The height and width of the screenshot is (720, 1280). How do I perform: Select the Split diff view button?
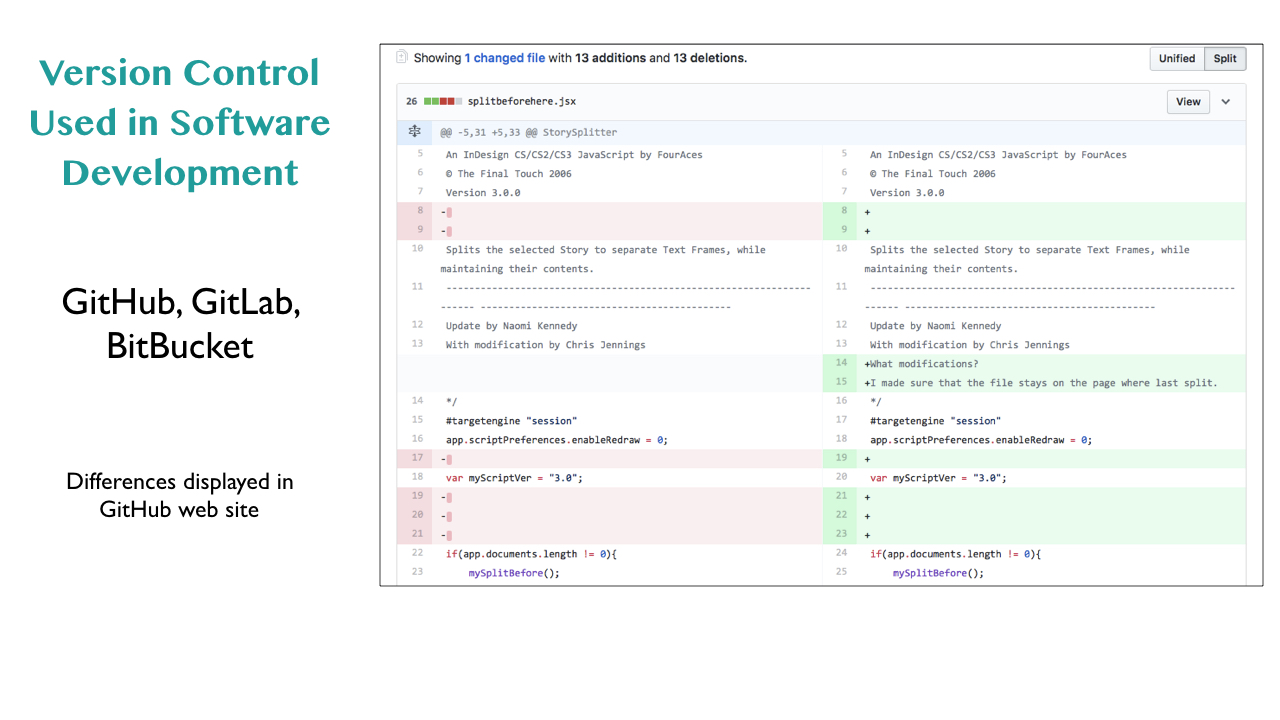point(1225,59)
